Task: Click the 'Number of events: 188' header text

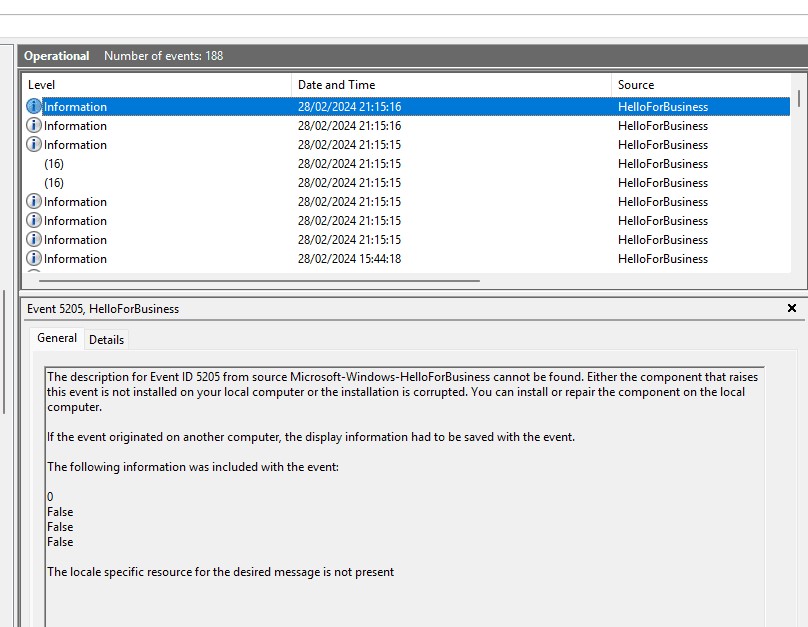Action: (x=163, y=56)
